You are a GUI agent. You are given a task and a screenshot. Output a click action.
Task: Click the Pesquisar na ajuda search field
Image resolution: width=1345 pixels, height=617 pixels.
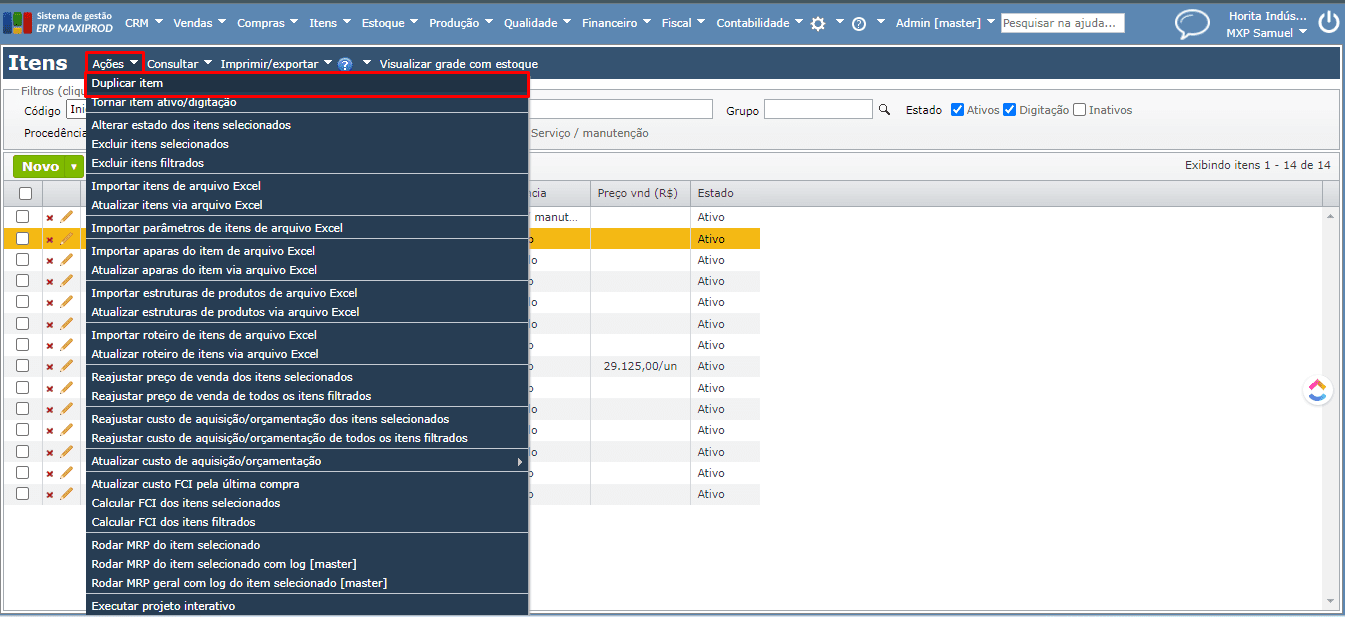pyautogui.click(x=1062, y=23)
